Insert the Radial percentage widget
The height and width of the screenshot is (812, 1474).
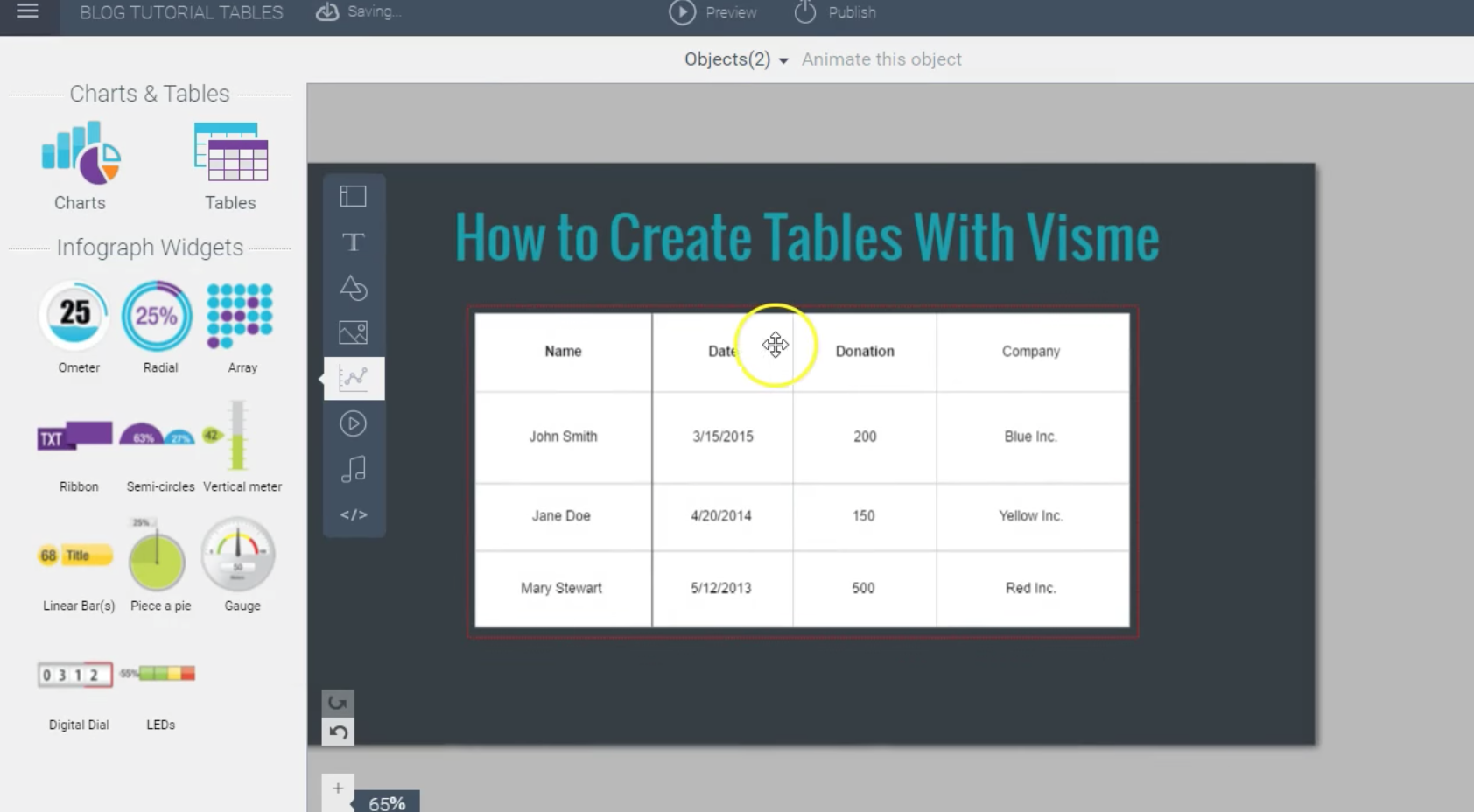(x=158, y=315)
